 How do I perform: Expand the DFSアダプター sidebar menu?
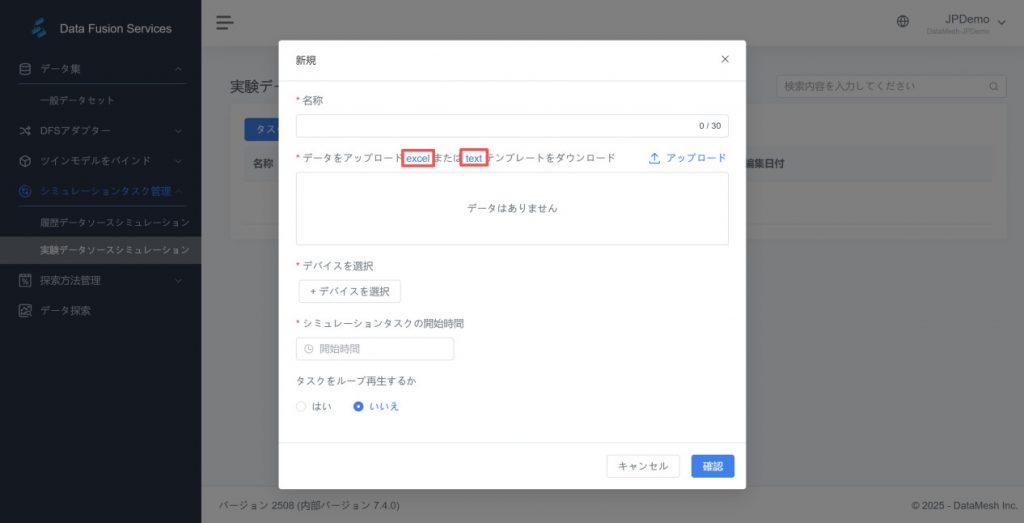(100, 130)
